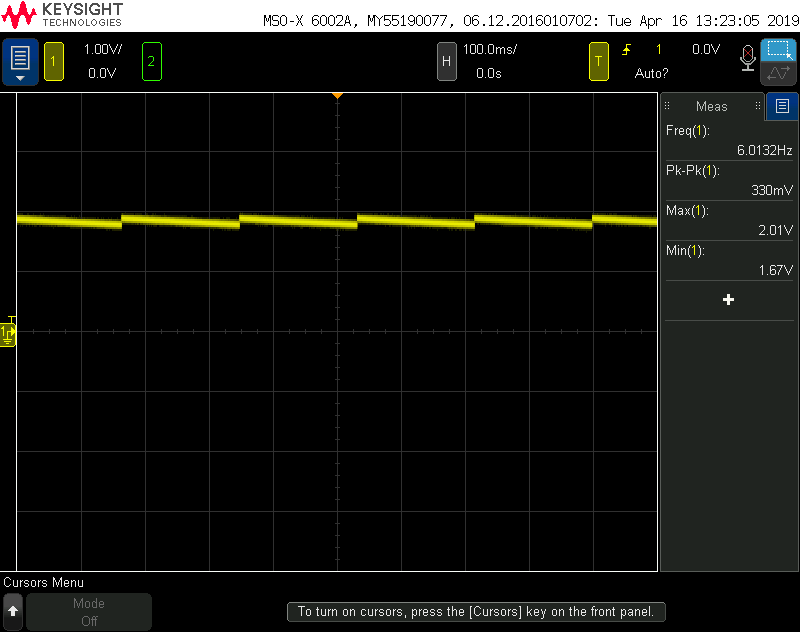This screenshot has width=800, height=632.
Task: Open the Horizontal H settings button
Action: pyautogui.click(x=446, y=62)
